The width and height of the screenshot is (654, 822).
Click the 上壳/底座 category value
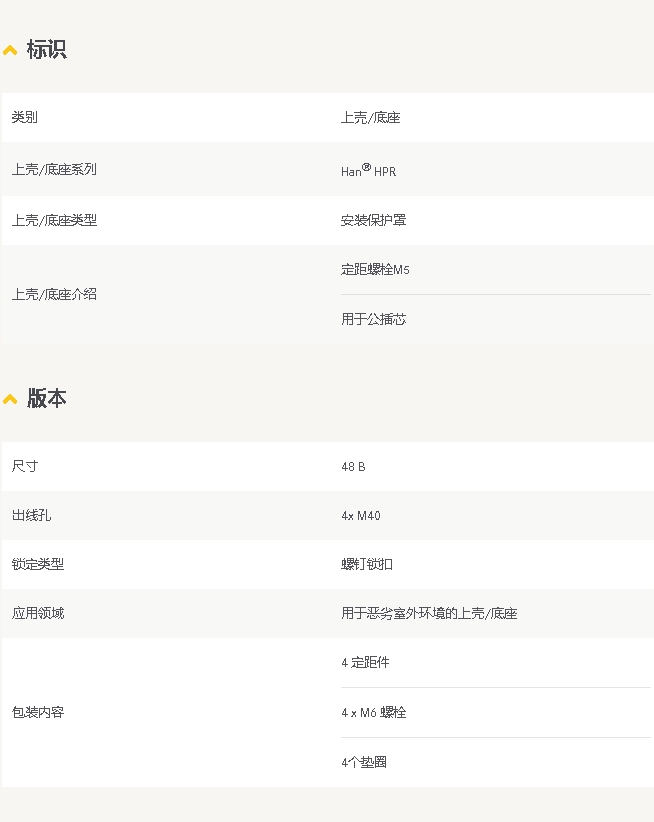[370, 118]
